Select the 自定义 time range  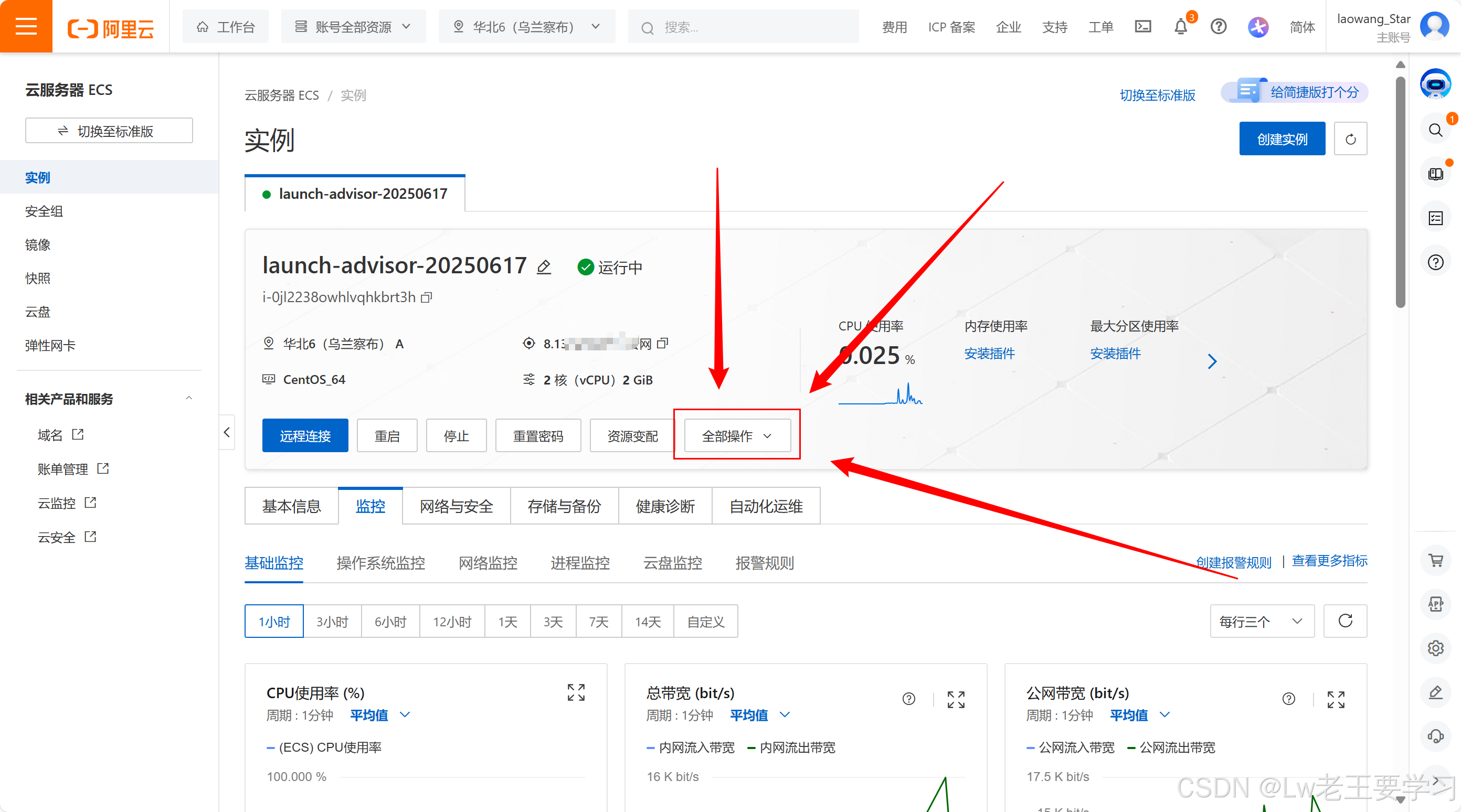705,622
